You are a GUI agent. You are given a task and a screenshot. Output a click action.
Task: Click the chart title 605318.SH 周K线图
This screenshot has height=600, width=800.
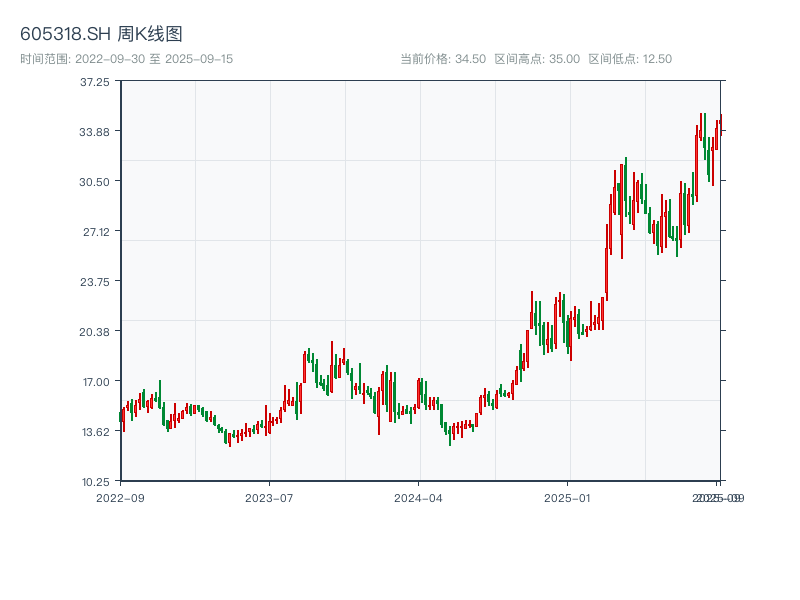pyautogui.click(x=101, y=34)
